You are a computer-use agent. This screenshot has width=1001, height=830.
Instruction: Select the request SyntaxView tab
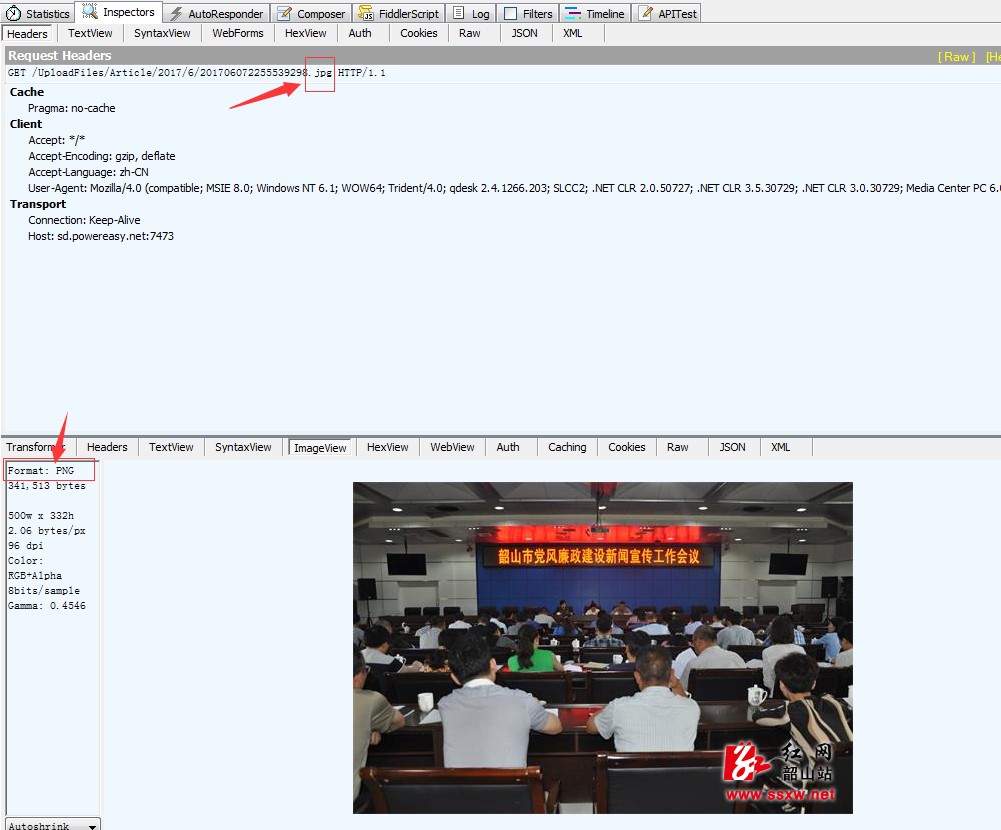162,33
